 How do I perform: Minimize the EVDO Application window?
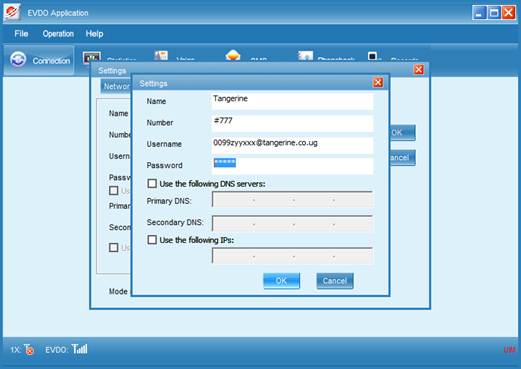tap(479, 13)
